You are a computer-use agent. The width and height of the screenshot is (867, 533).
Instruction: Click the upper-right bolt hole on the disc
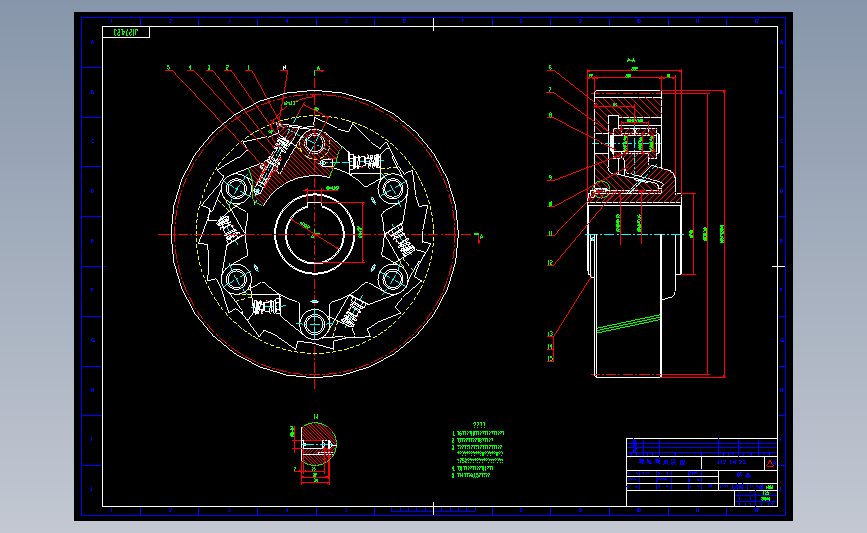tap(393, 189)
